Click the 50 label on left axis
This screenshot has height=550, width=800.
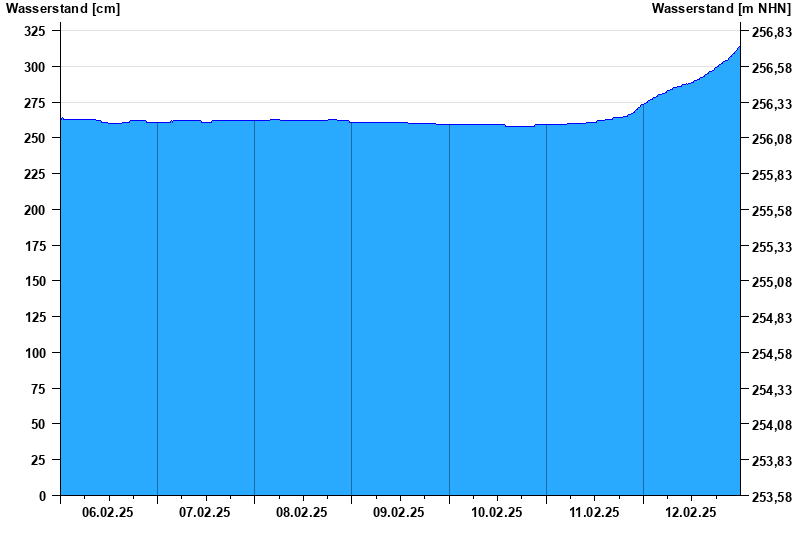point(38,424)
